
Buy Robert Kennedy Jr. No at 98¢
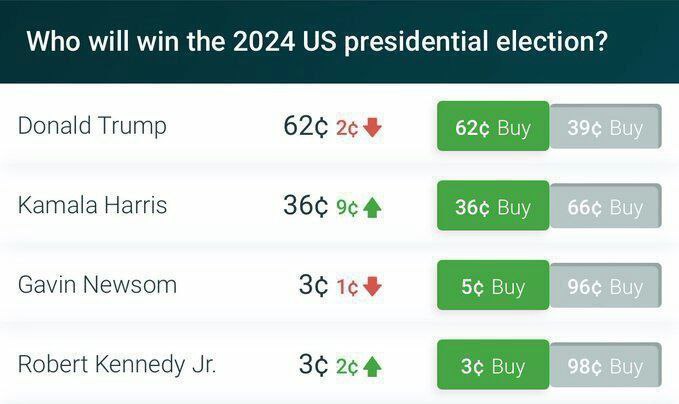605,365
